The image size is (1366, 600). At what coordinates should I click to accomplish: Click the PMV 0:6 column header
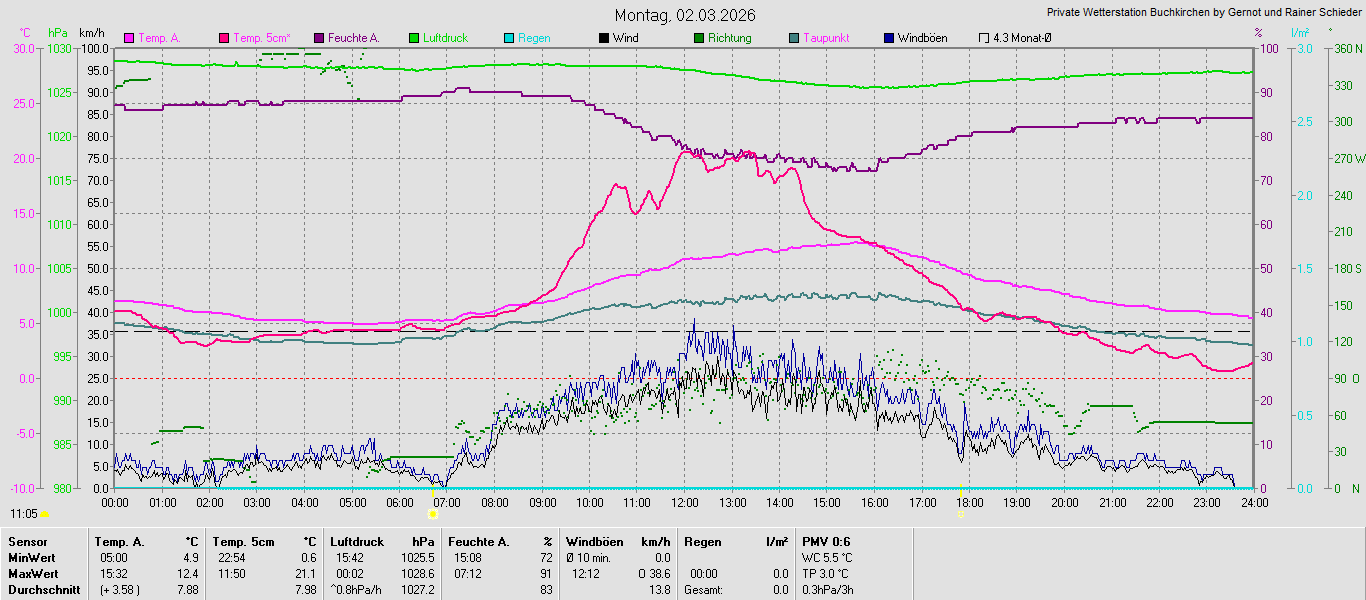[826, 542]
